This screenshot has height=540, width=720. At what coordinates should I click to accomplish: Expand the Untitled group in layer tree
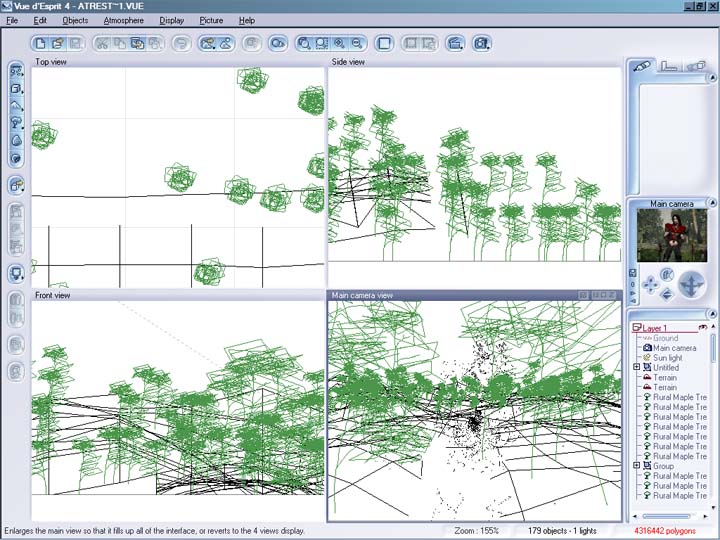point(637,368)
